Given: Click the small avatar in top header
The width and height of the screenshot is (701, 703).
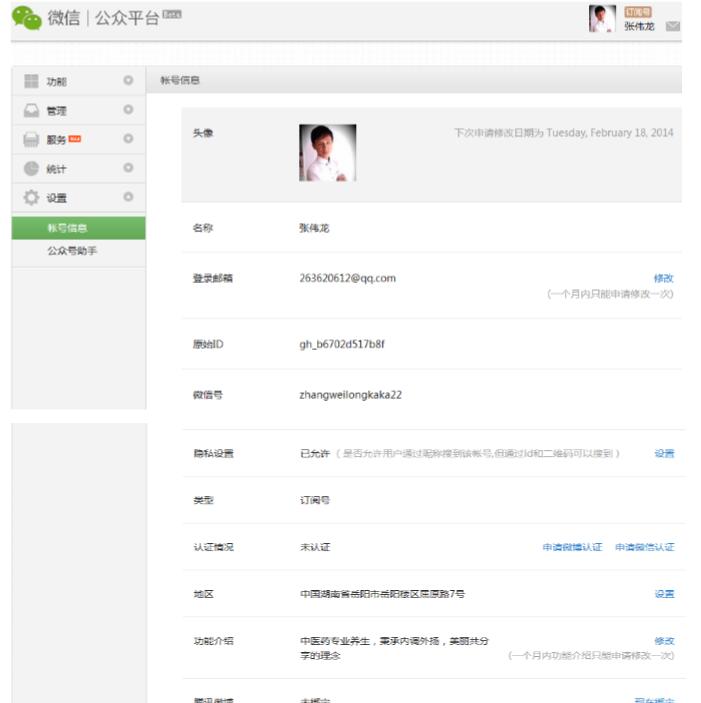Looking at the screenshot, I should pyautogui.click(x=602, y=19).
